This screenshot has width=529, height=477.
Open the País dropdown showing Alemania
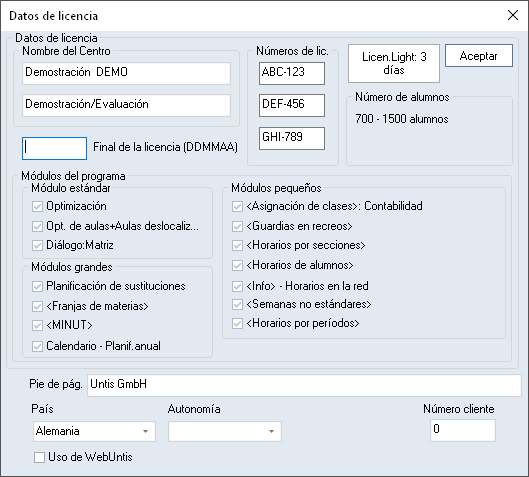pyautogui.click(x=94, y=431)
